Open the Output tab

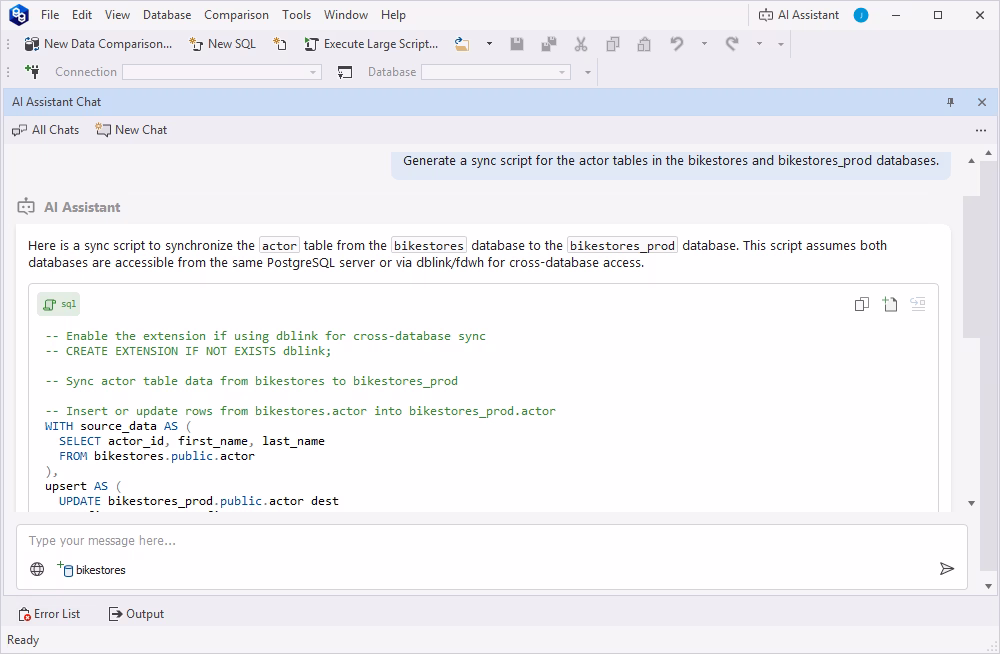(x=136, y=614)
